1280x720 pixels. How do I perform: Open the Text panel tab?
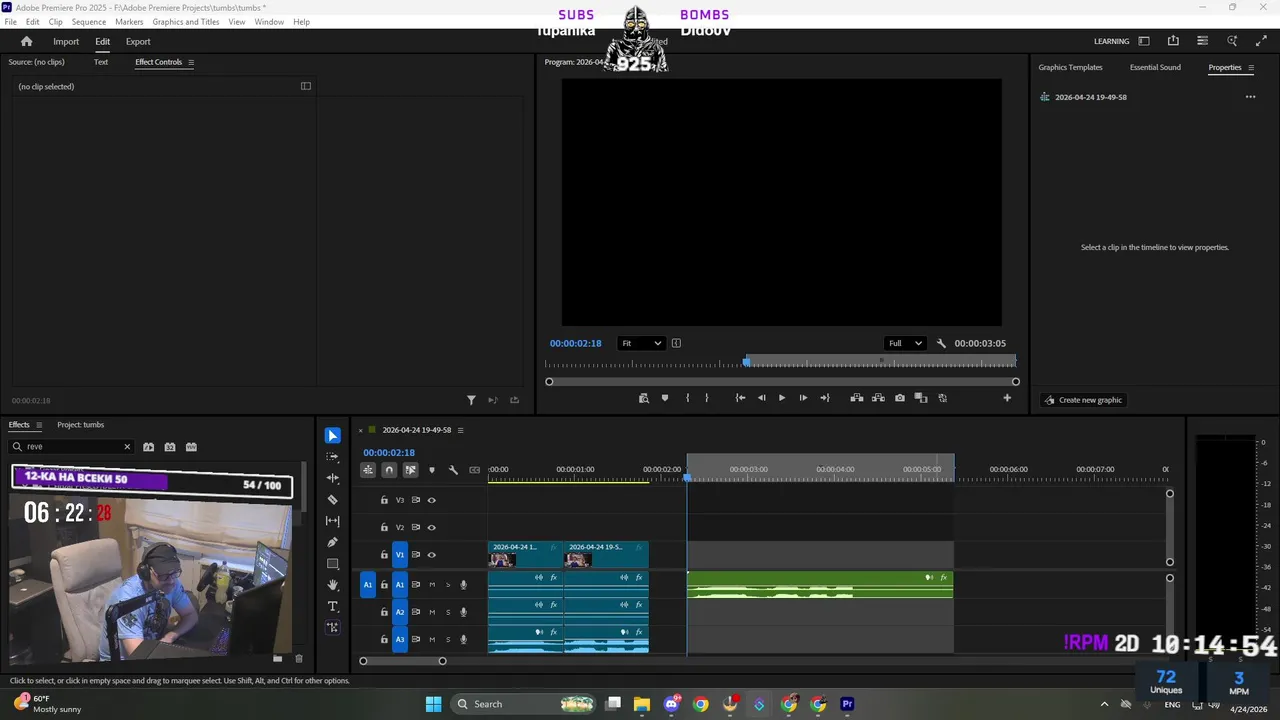(x=101, y=62)
